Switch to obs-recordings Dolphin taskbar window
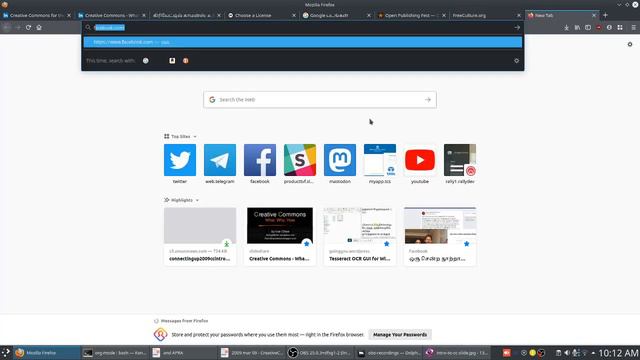 pyautogui.click(x=388, y=353)
